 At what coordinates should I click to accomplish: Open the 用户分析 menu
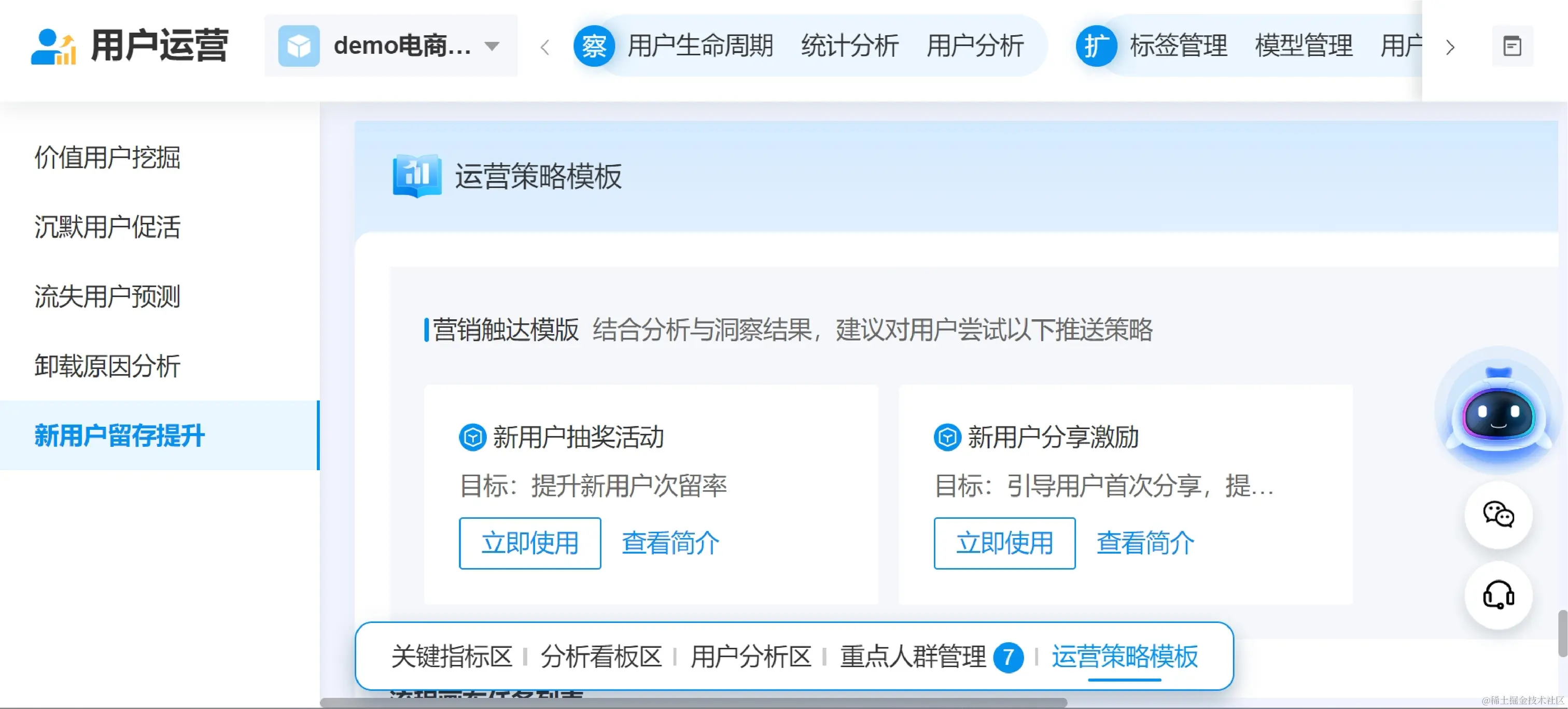(975, 46)
